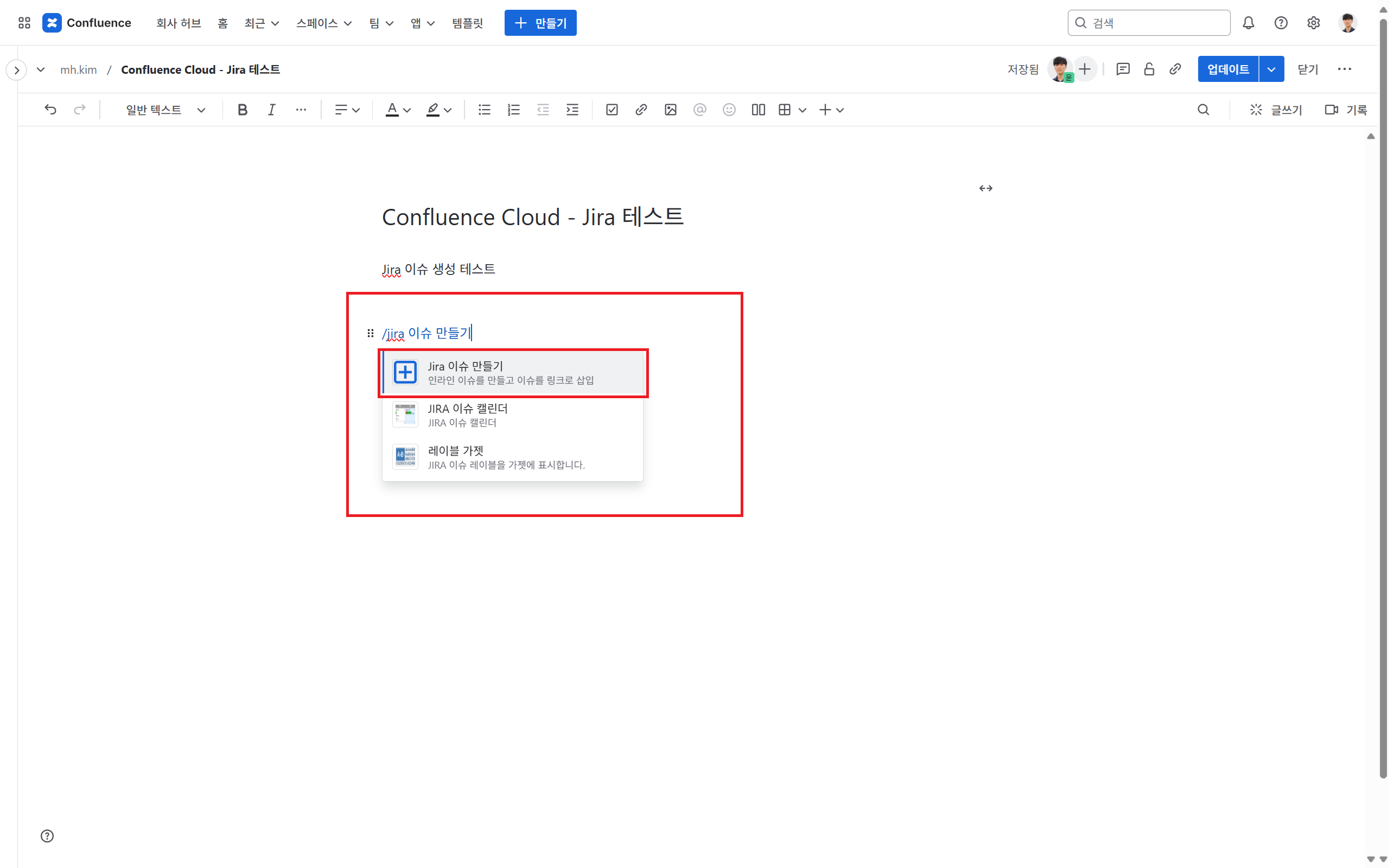Open page restrictions lock
Viewport: 1389px width, 868px height.
click(x=1149, y=69)
